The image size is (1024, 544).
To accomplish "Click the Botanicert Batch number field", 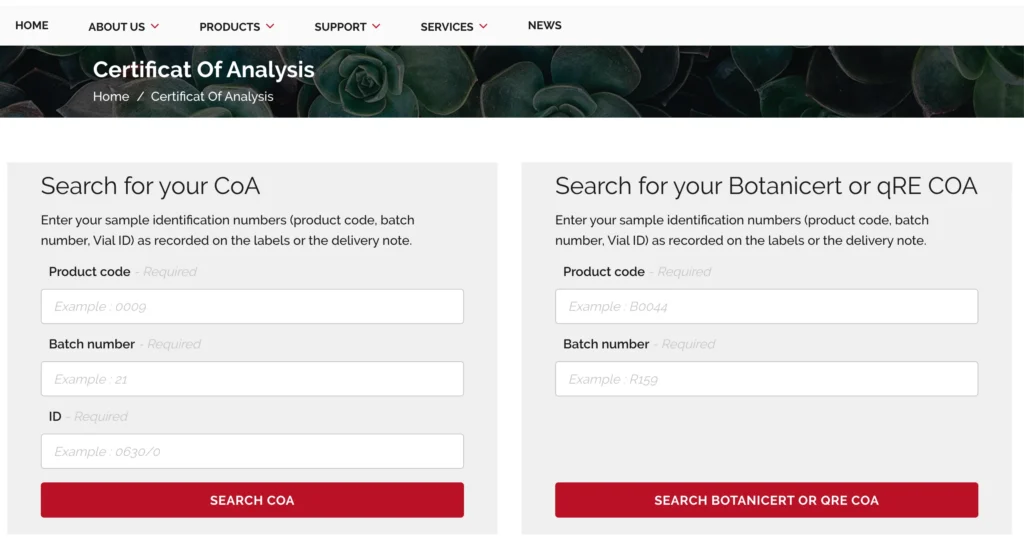I will [766, 379].
